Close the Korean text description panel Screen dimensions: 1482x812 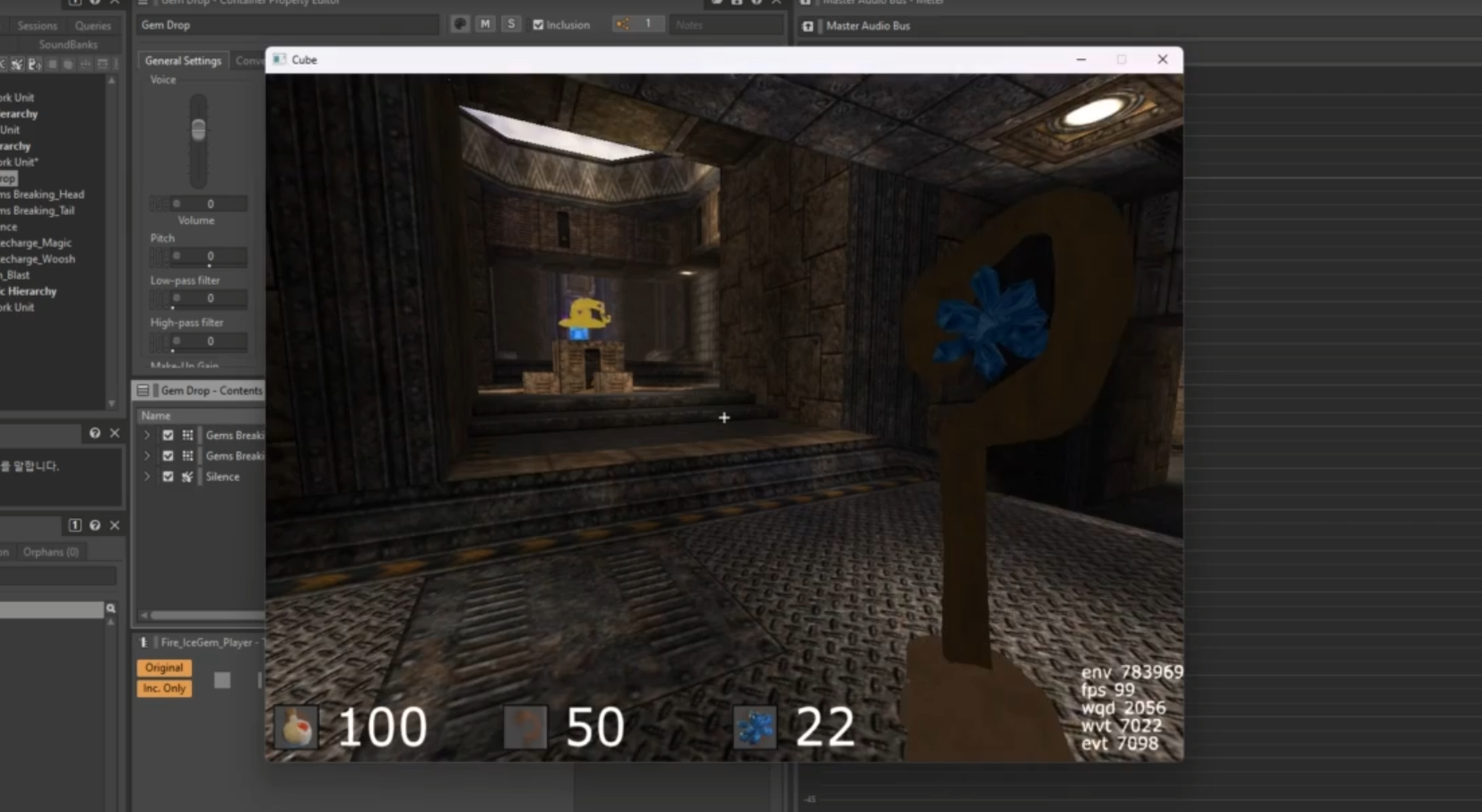pos(115,434)
